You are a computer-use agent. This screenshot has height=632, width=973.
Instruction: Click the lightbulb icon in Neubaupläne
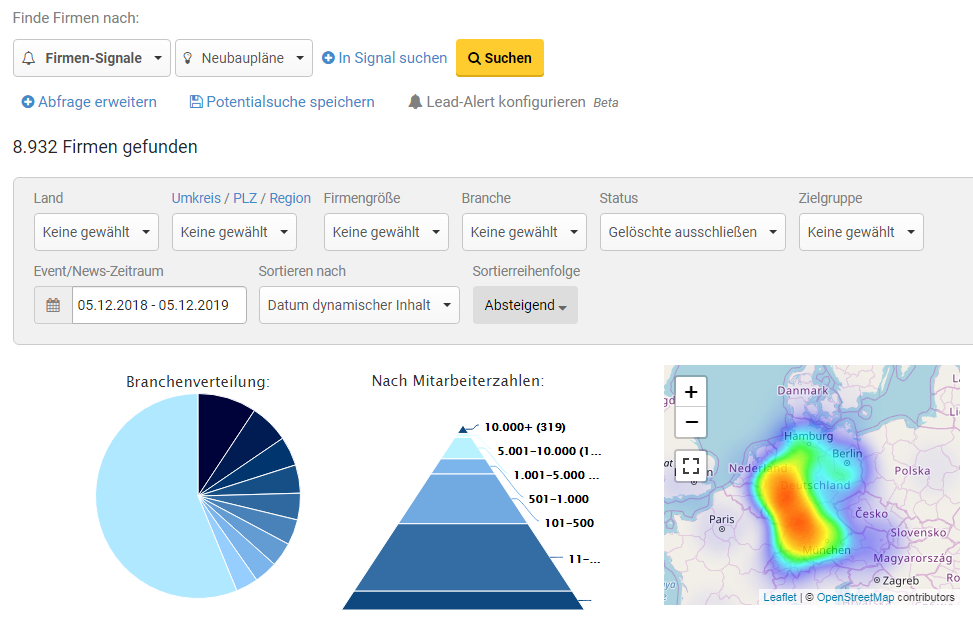coord(187,58)
